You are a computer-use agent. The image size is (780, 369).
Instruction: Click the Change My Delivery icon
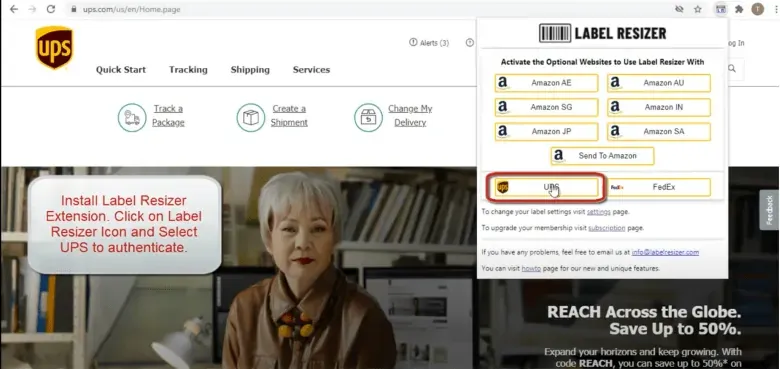tap(368, 117)
